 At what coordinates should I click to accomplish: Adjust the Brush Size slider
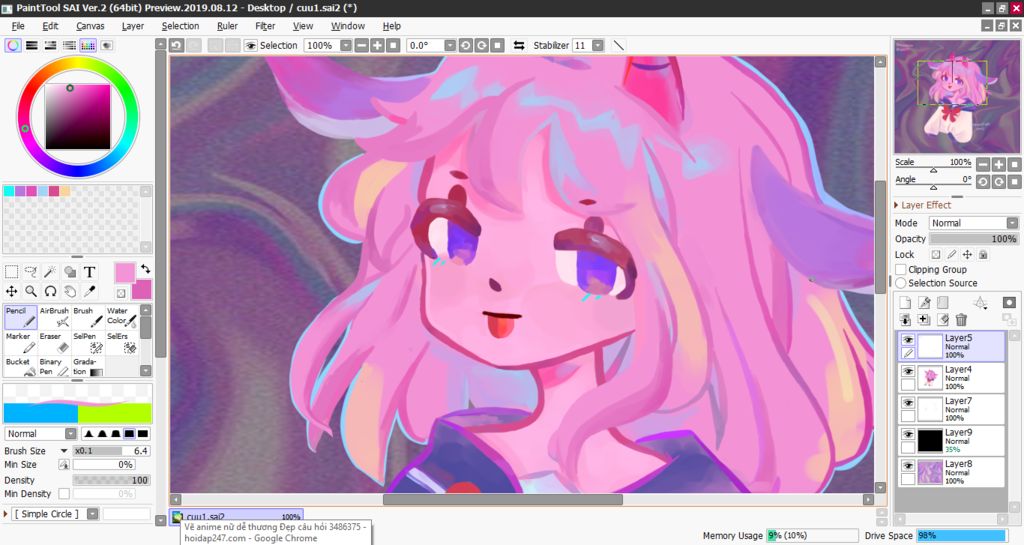tap(111, 450)
